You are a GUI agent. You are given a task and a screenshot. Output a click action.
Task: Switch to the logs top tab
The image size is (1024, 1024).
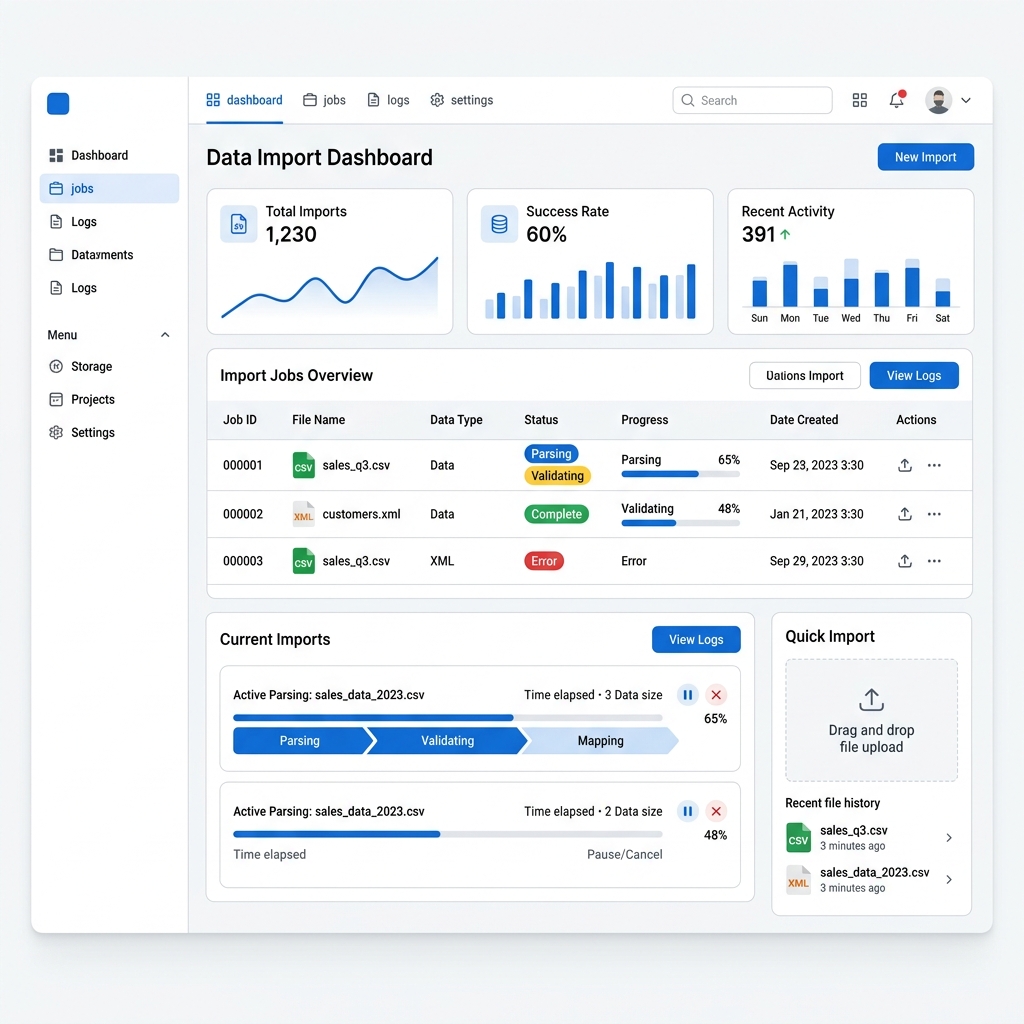point(388,100)
